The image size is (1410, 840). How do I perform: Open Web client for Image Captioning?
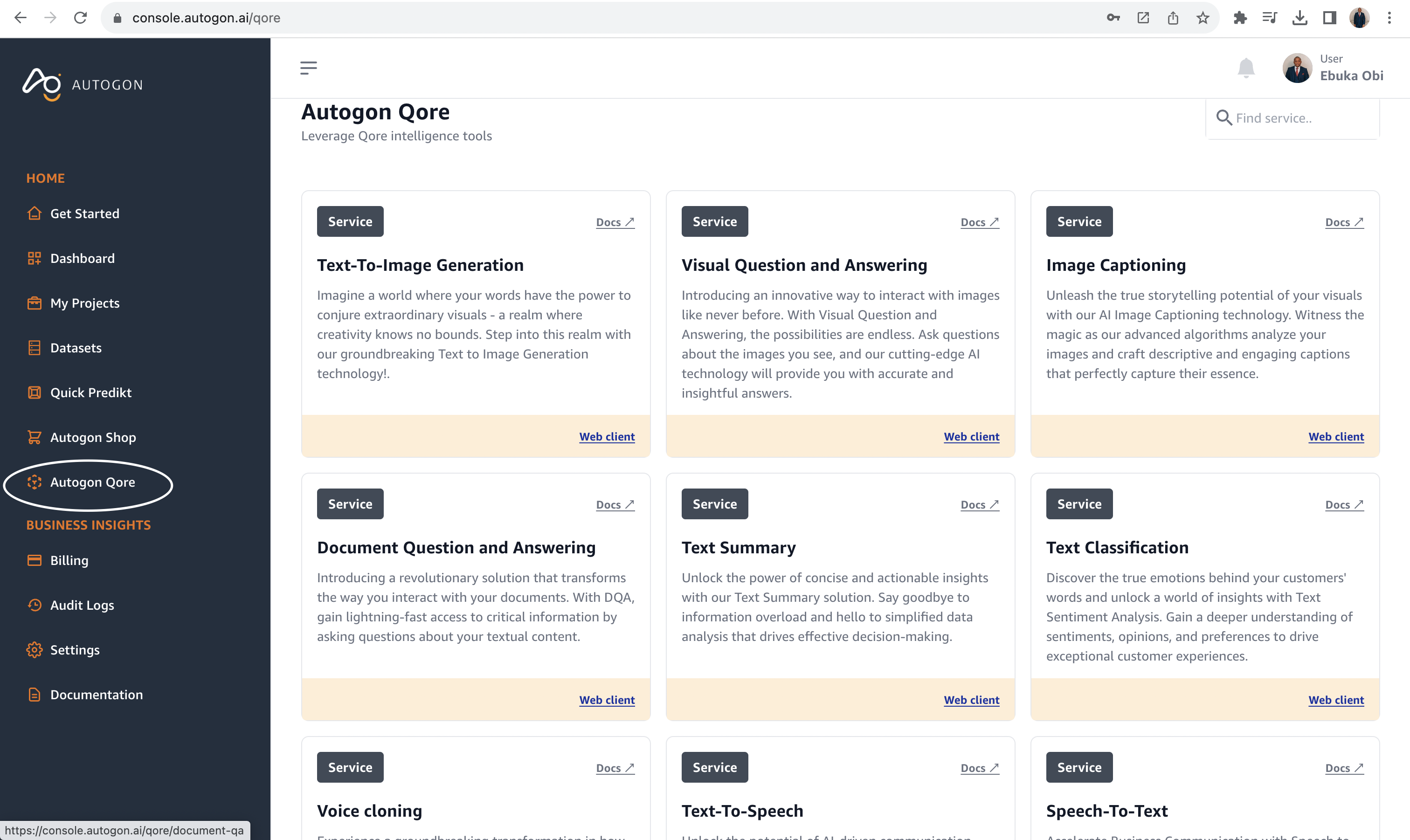tap(1336, 436)
